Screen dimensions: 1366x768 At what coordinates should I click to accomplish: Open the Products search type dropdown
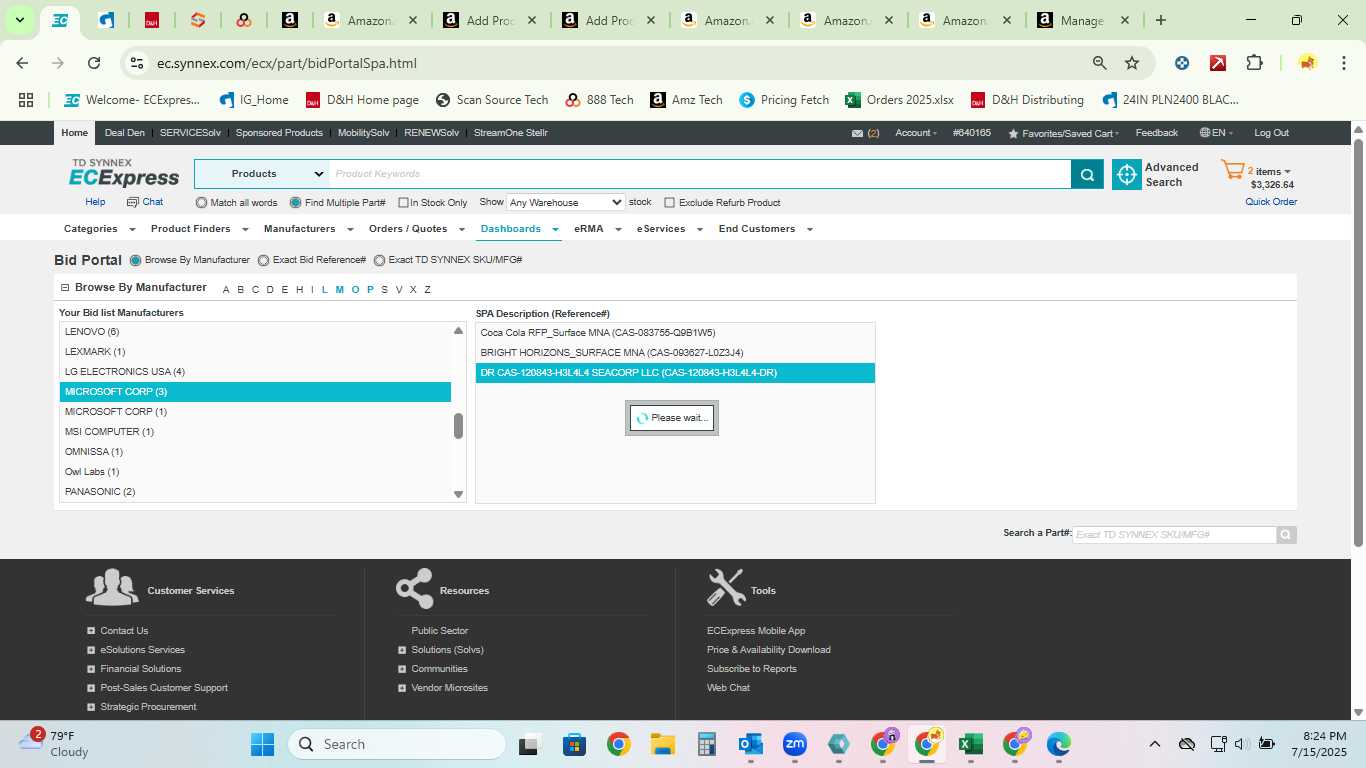tap(261, 174)
